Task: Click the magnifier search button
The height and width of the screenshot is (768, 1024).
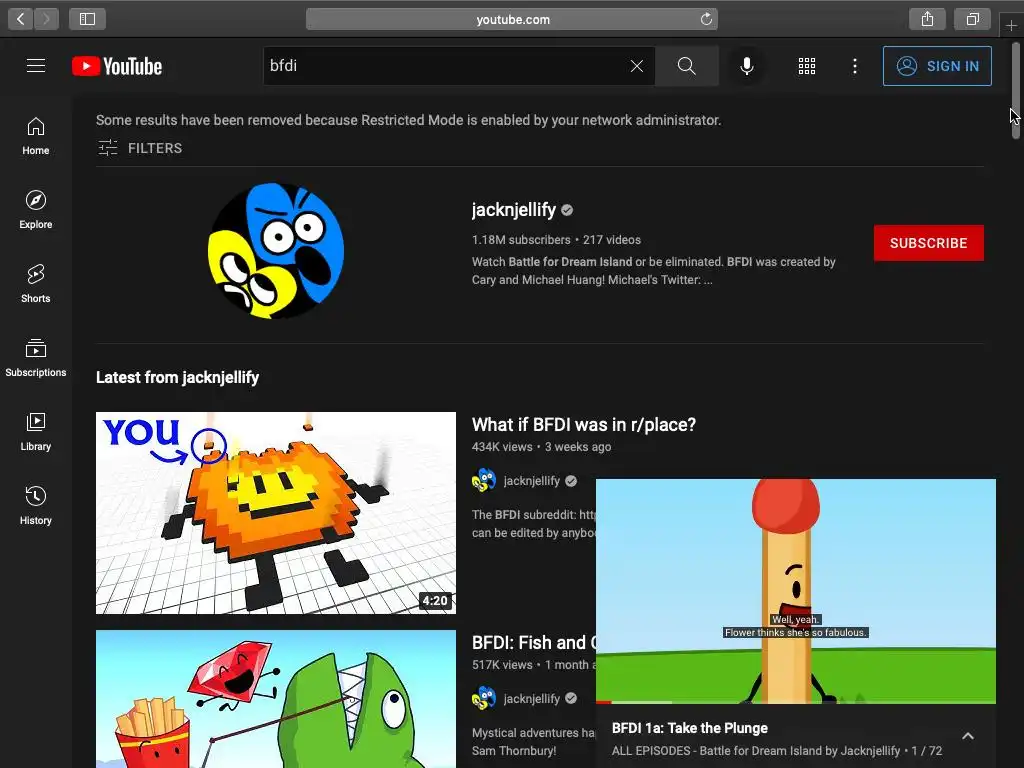Action: point(686,66)
